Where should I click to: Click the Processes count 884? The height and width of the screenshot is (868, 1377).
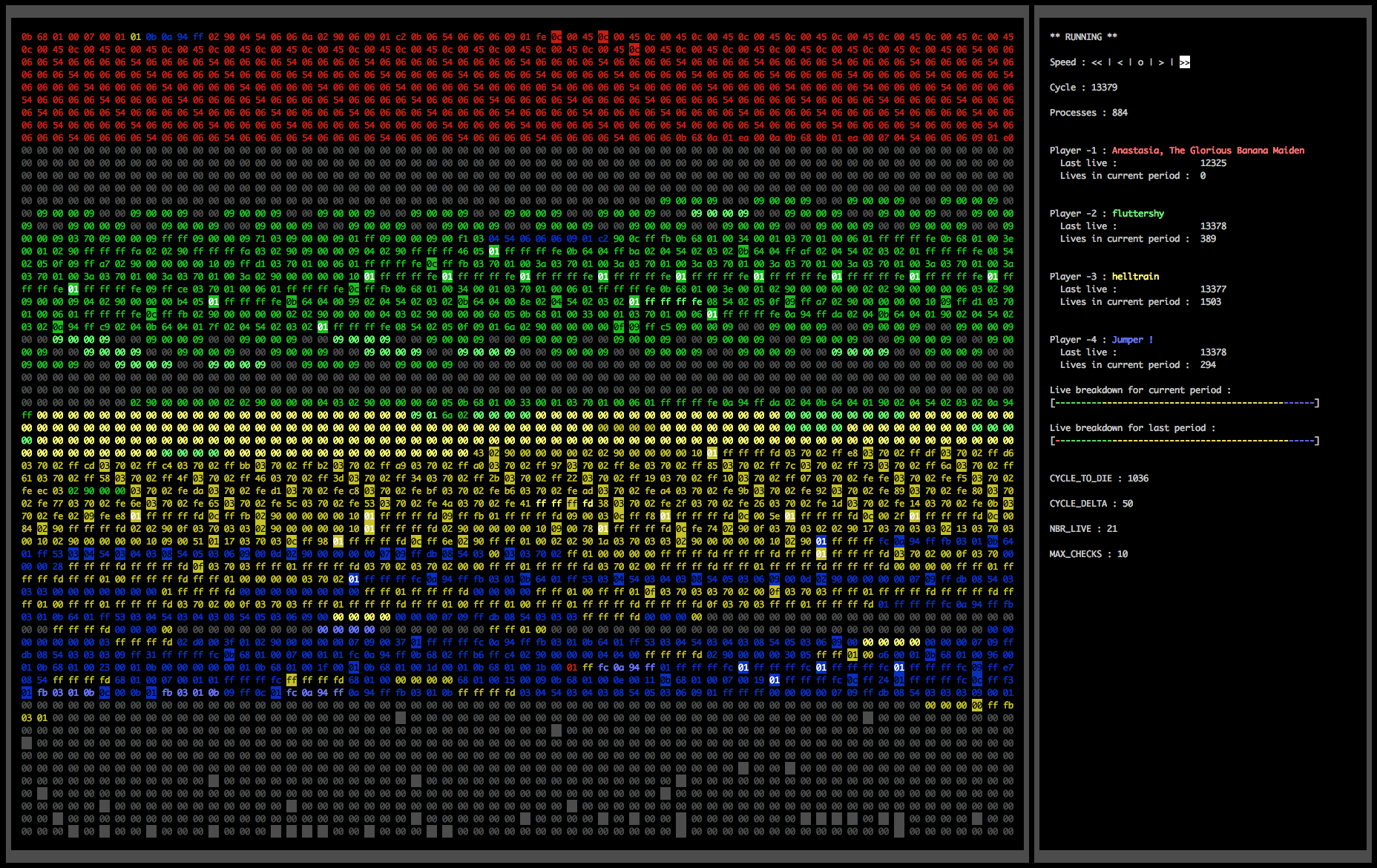(1120, 113)
